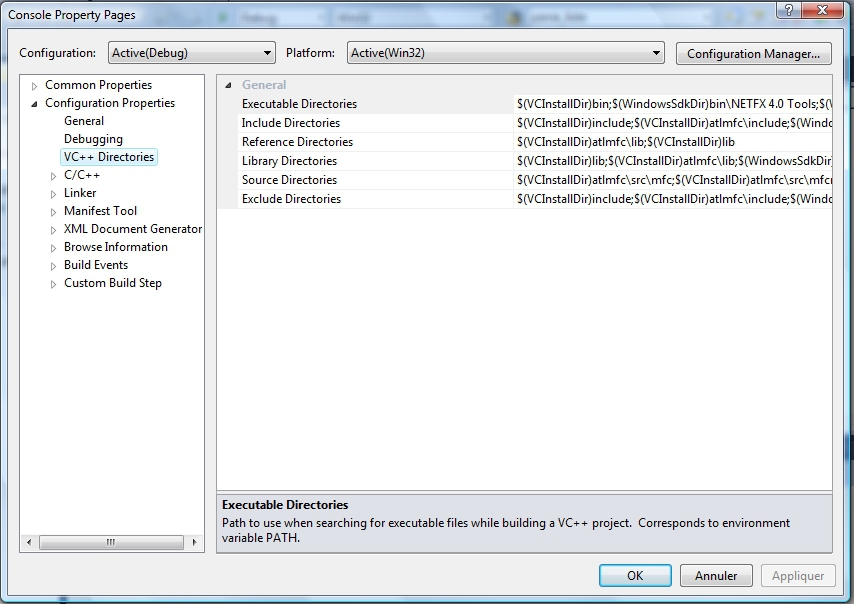Expand the C/C++ tree arrow
The width and height of the screenshot is (854, 604).
(x=54, y=176)
